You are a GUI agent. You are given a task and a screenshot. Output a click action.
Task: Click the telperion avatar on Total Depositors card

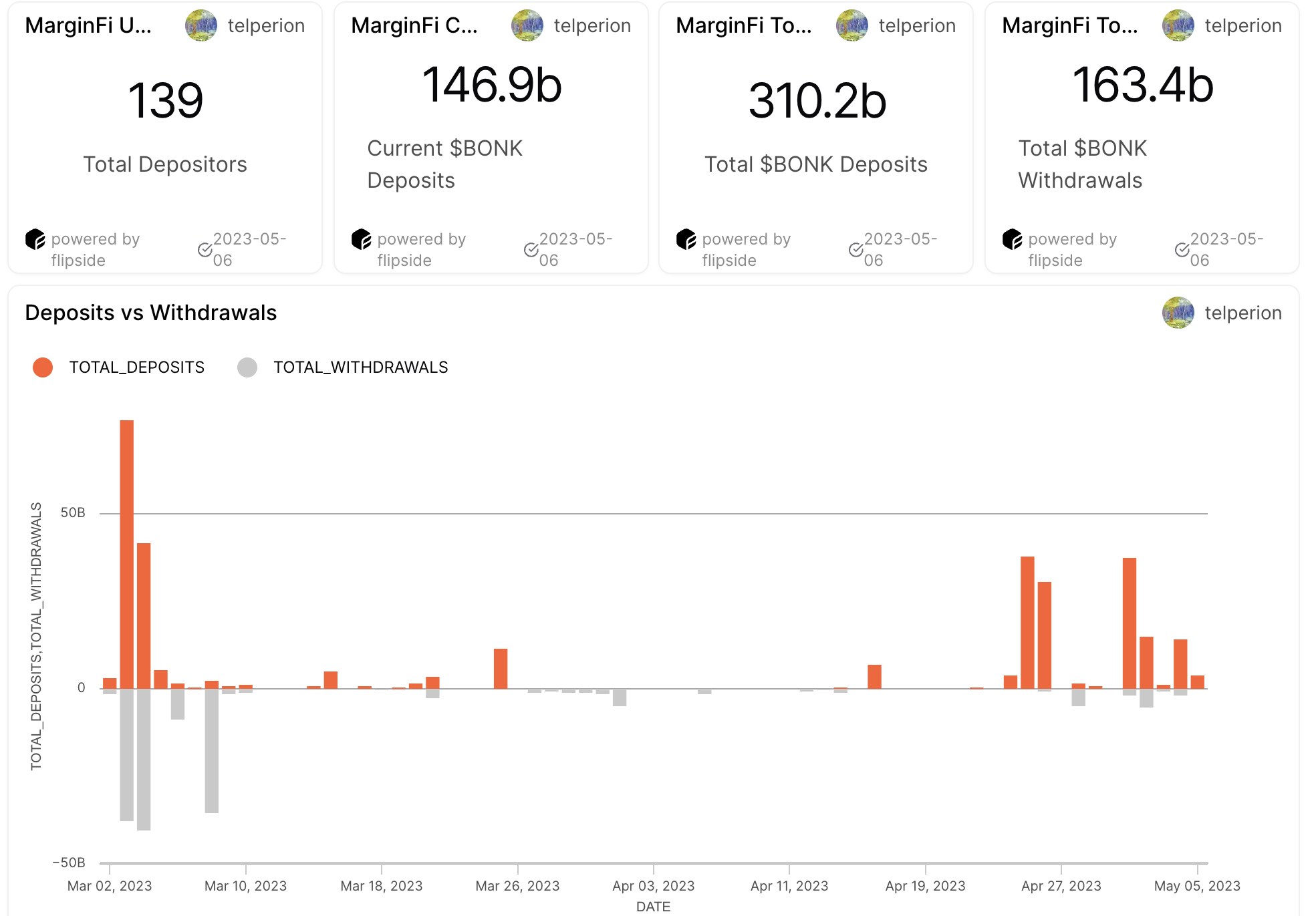(201, 25)
